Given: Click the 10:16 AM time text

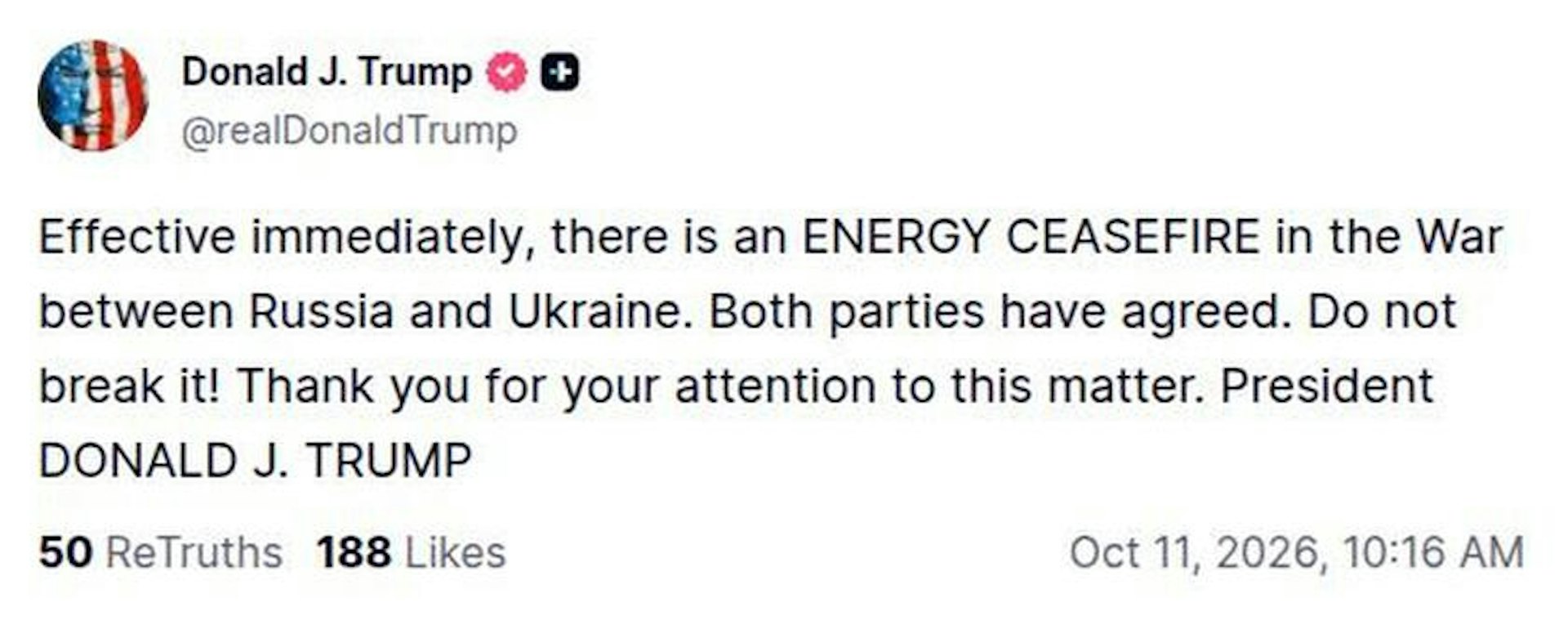Looking at the screenshot, I should coord(1432,552).
